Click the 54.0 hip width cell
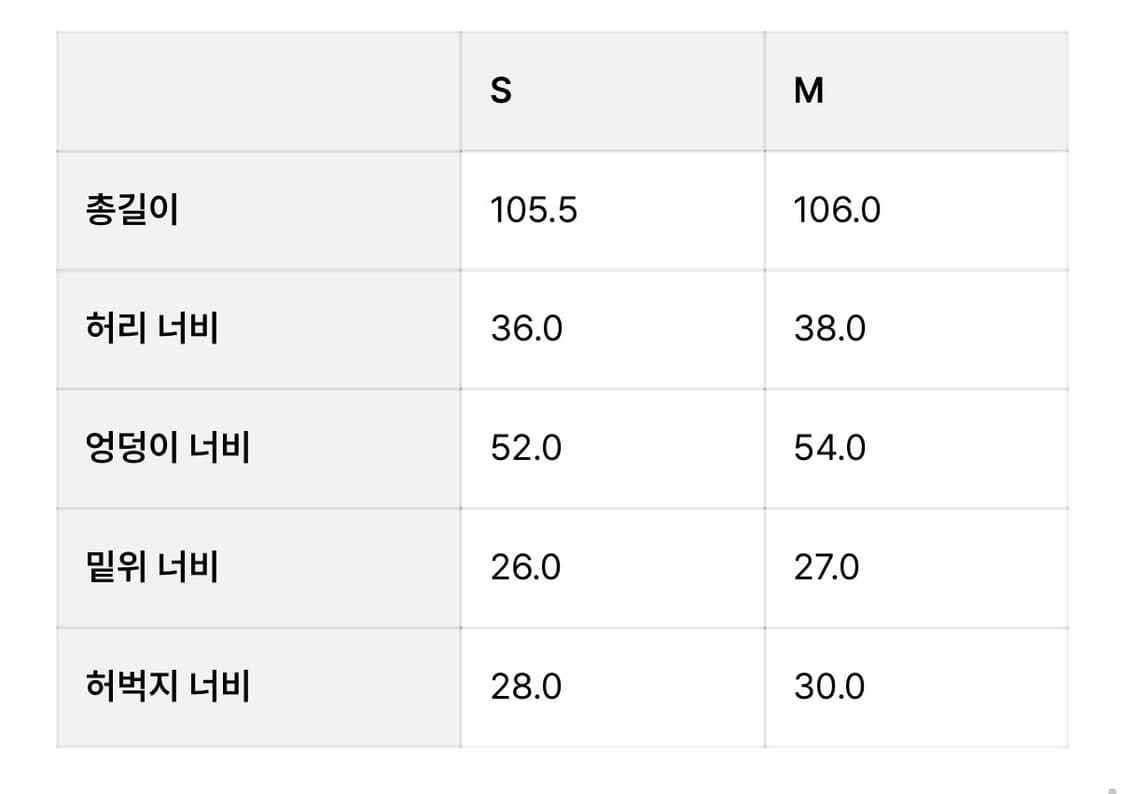 [x=829, y=447]
